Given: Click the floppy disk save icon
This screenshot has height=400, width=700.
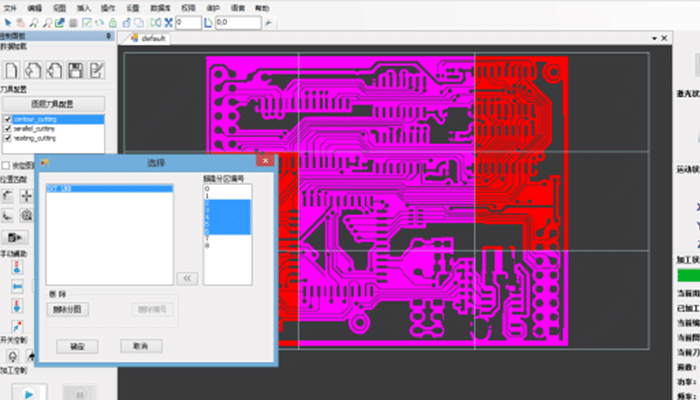Looking at the screenshot, I should [x=75, y=70].
